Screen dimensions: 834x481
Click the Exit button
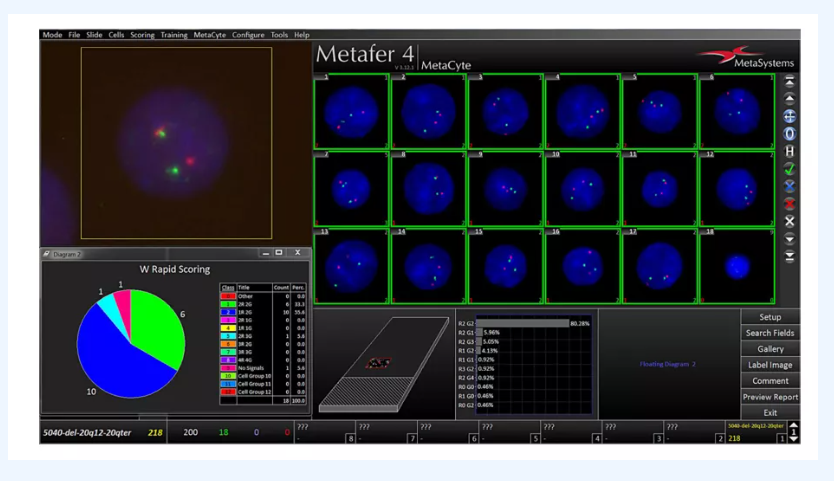point(770,412)
